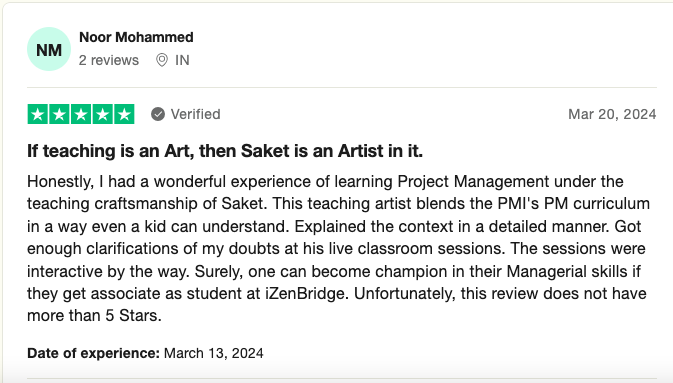
Task: Click the location pin icon
Action: pos(162,60)
